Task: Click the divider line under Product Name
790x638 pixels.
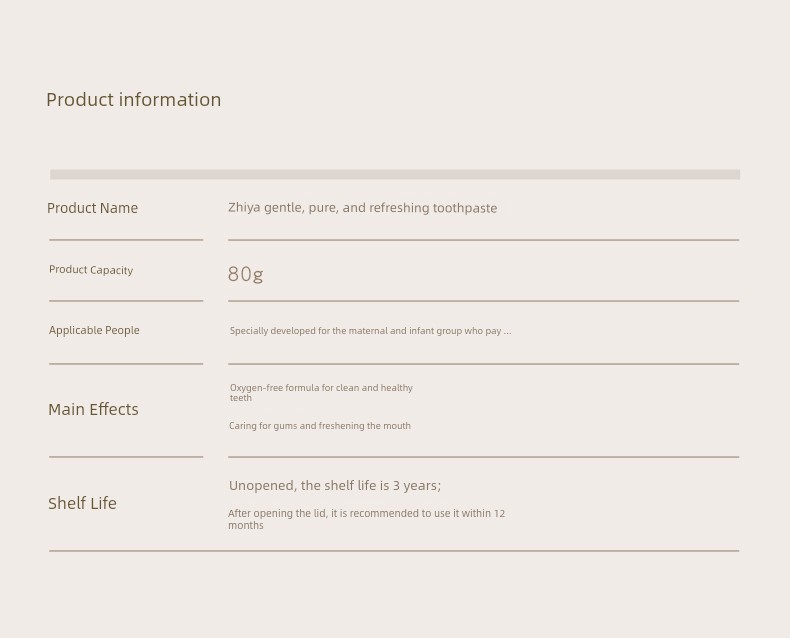Action: tap(126, 240)
